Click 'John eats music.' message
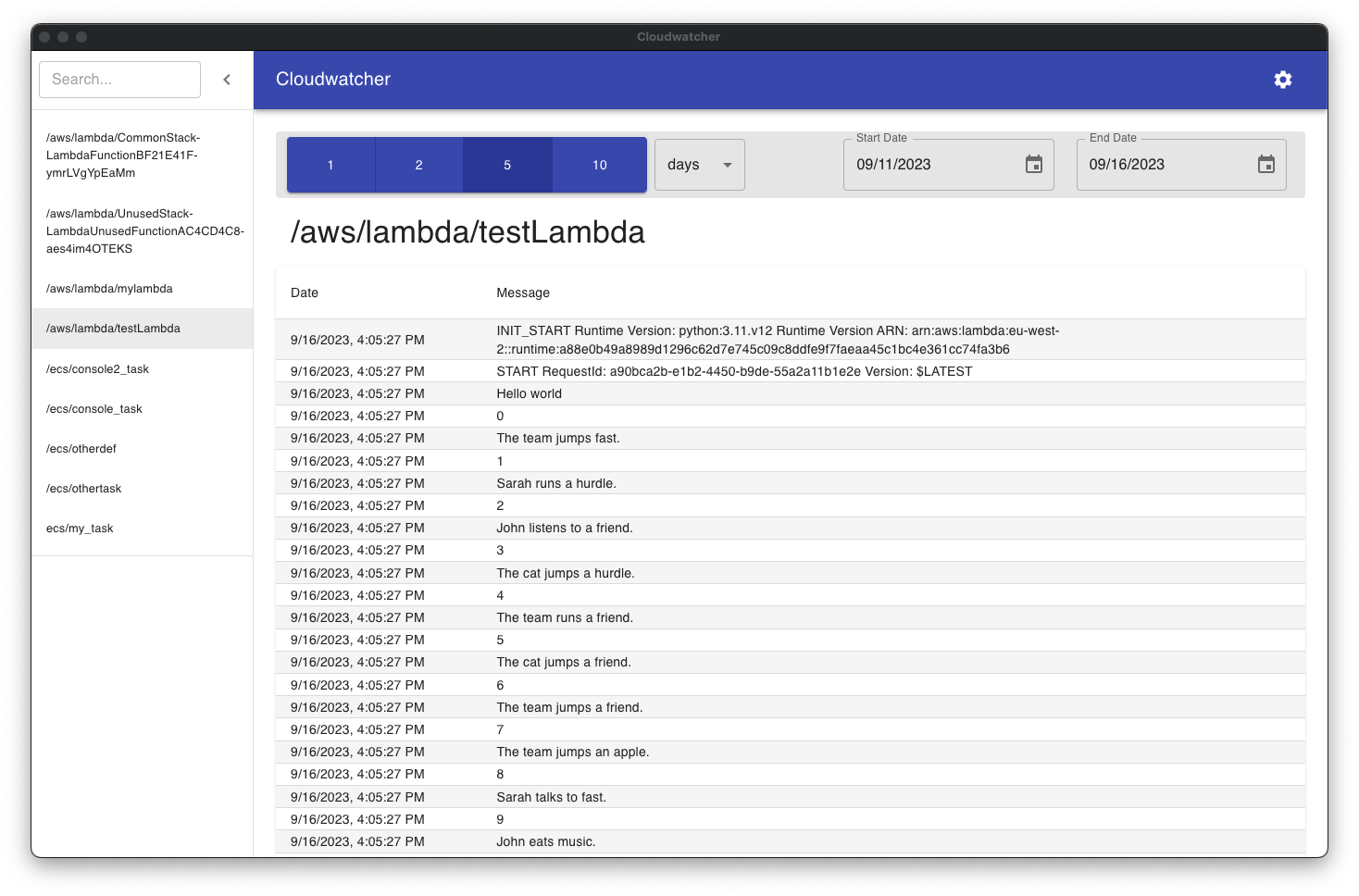The width and height of the screenshot is (1359, 896). coord(546,841)
